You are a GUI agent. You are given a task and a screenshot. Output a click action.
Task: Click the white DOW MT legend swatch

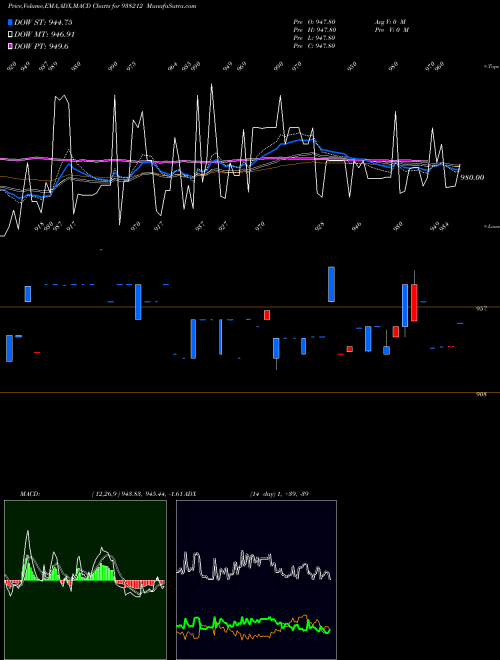pyautogui.click(x=10, y=35)
